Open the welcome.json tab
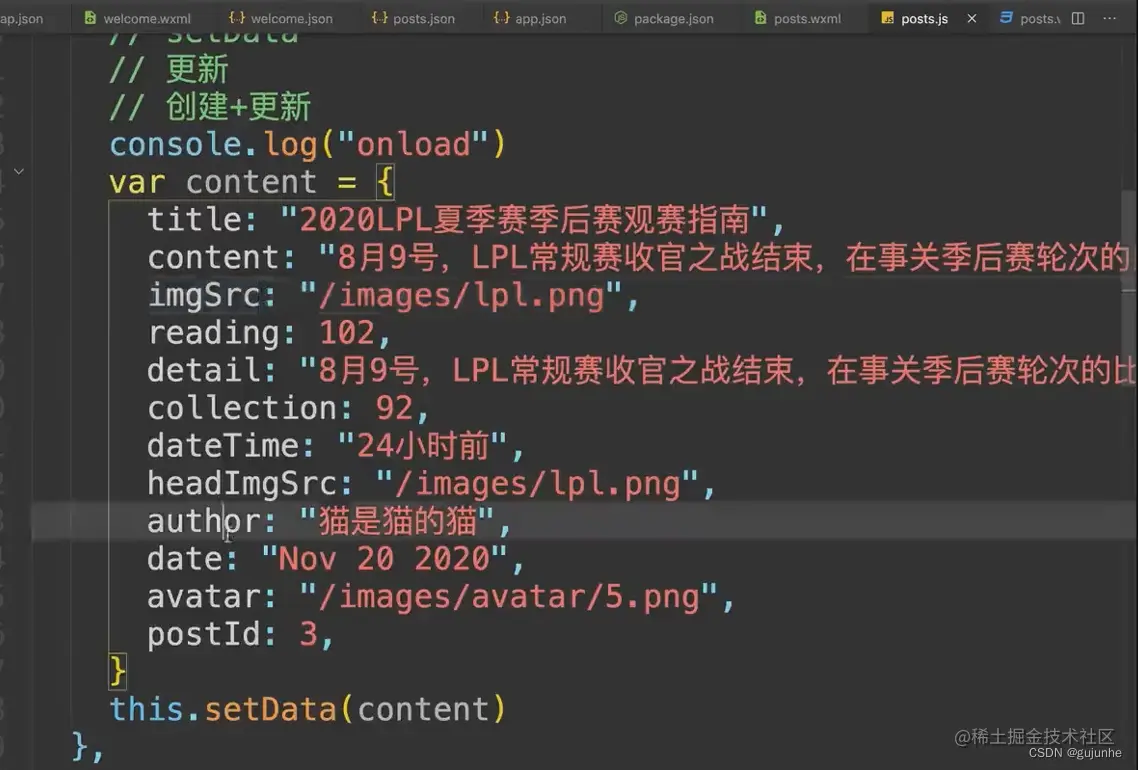This screenshot has height=770, width=1138. pos(281,18)
